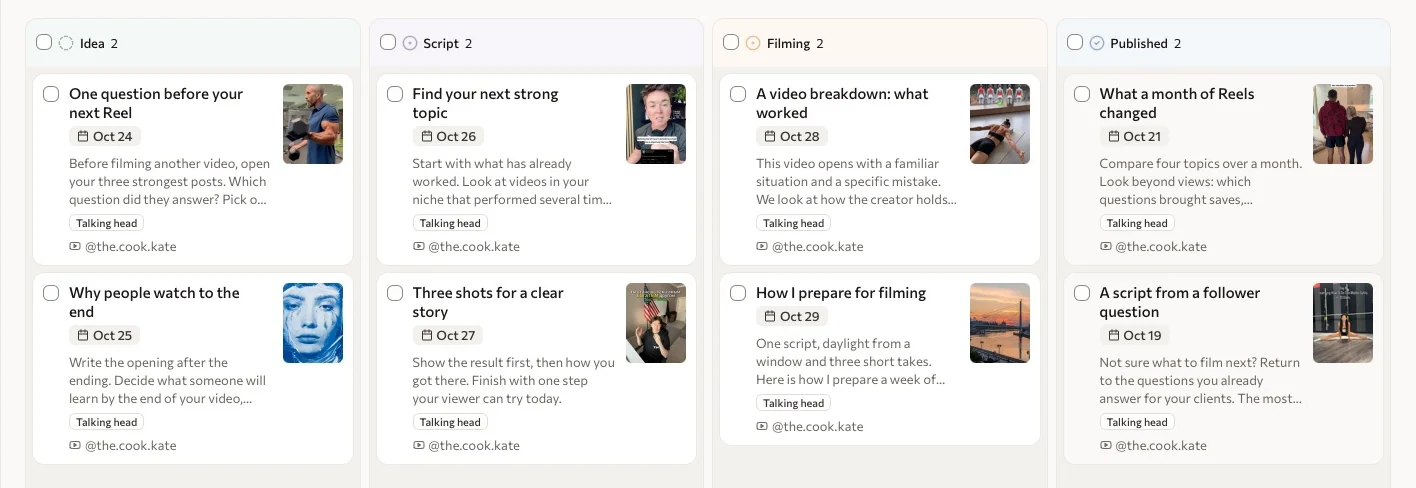Viewport: 1416px width, 488px height.
Task: Select all cards in the Filming column
Action: 731,42
